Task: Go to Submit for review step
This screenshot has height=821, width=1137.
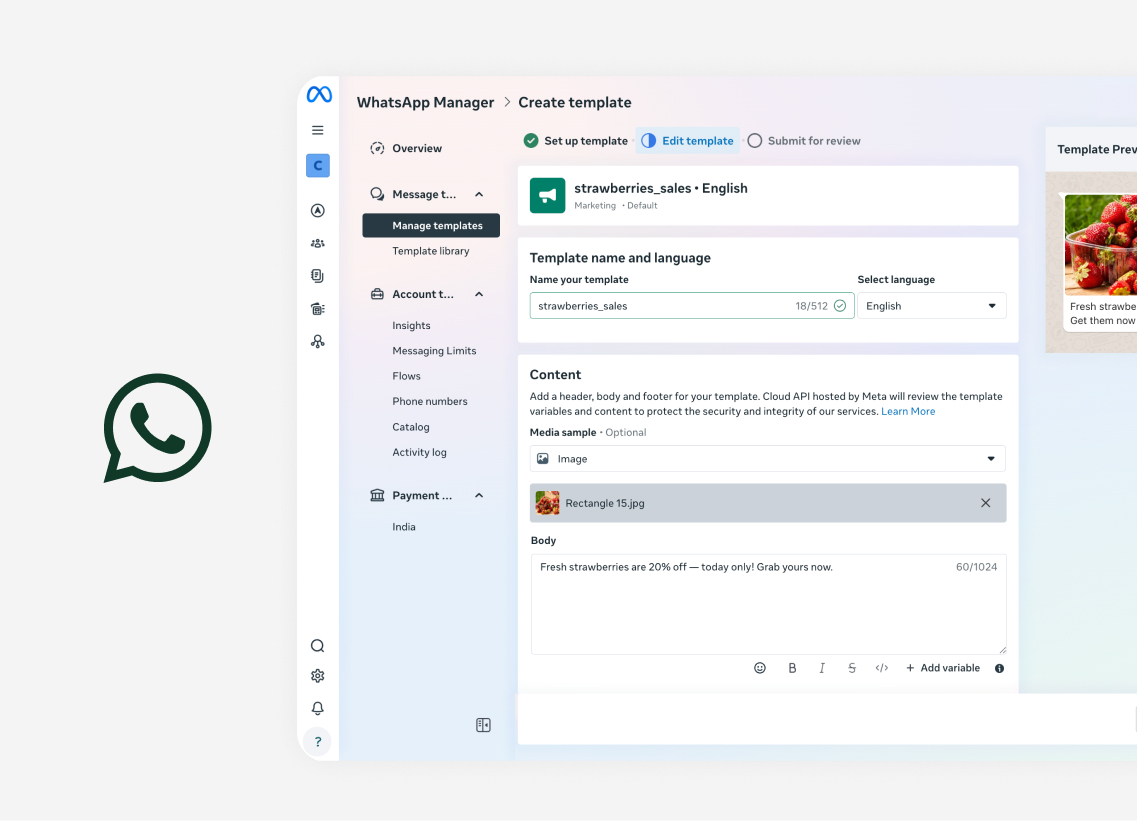Action: pos(804,141)
